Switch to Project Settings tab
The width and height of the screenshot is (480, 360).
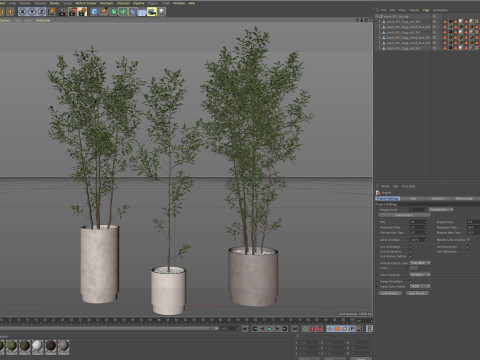pyautogui.click(x=387, y=198)
